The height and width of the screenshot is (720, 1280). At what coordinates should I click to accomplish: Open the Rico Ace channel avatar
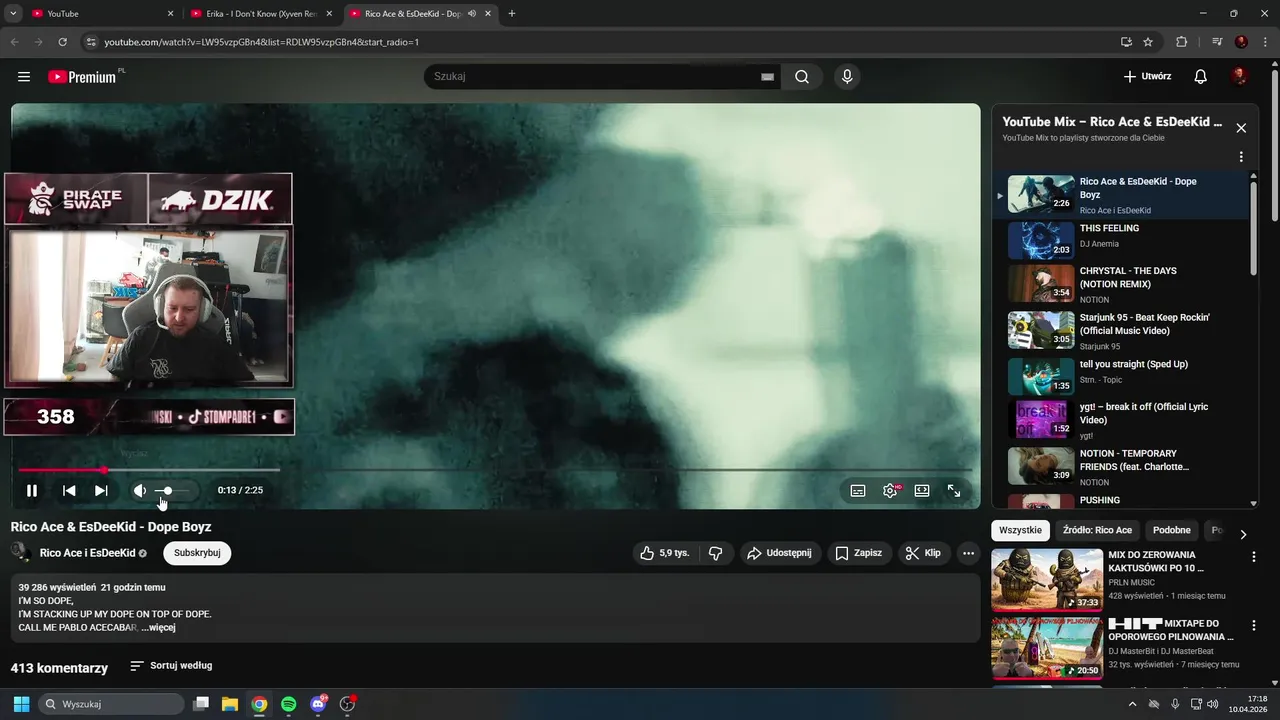click(x=20, y=552)
